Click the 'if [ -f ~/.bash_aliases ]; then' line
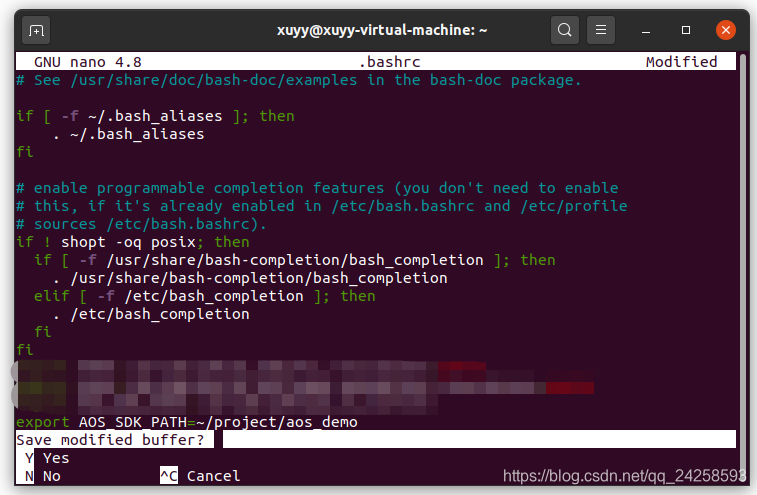The width and height of the screenshot is (757, 495). tap(155, 116)
